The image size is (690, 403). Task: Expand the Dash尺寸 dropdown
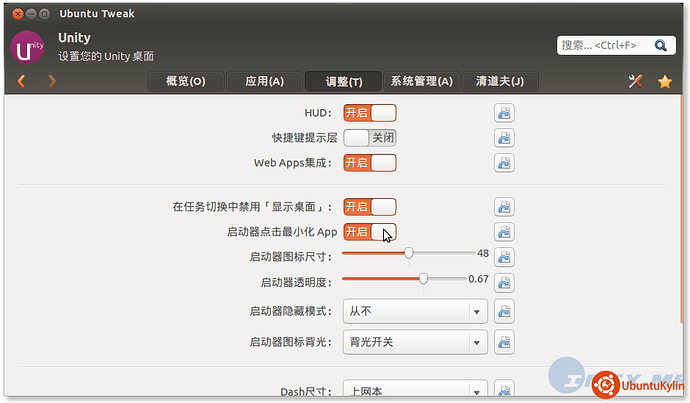(x=415, y=390)
